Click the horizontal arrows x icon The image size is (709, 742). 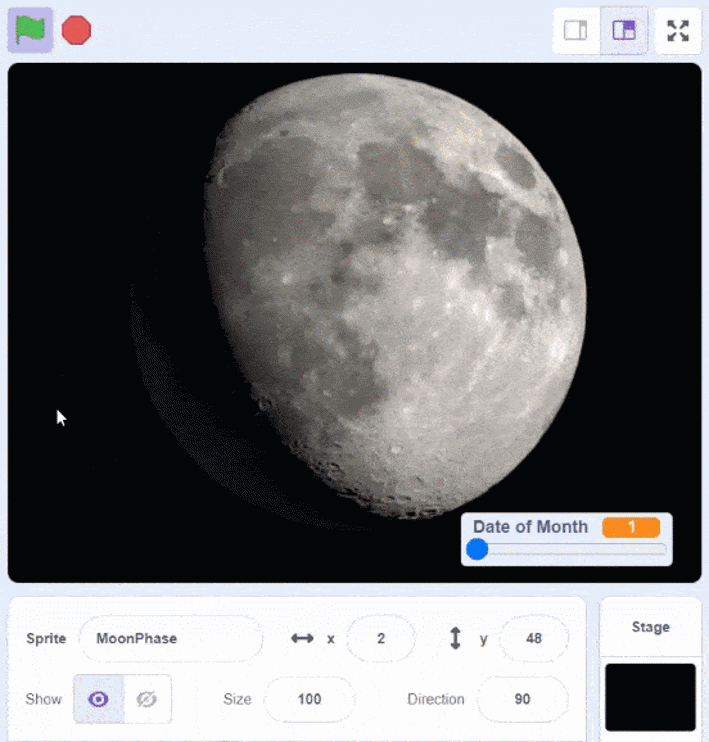pos(302,638)
